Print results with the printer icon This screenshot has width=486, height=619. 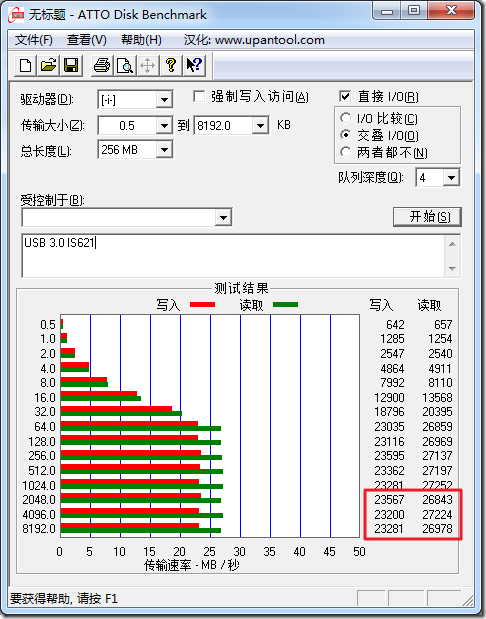click(102, 65)
